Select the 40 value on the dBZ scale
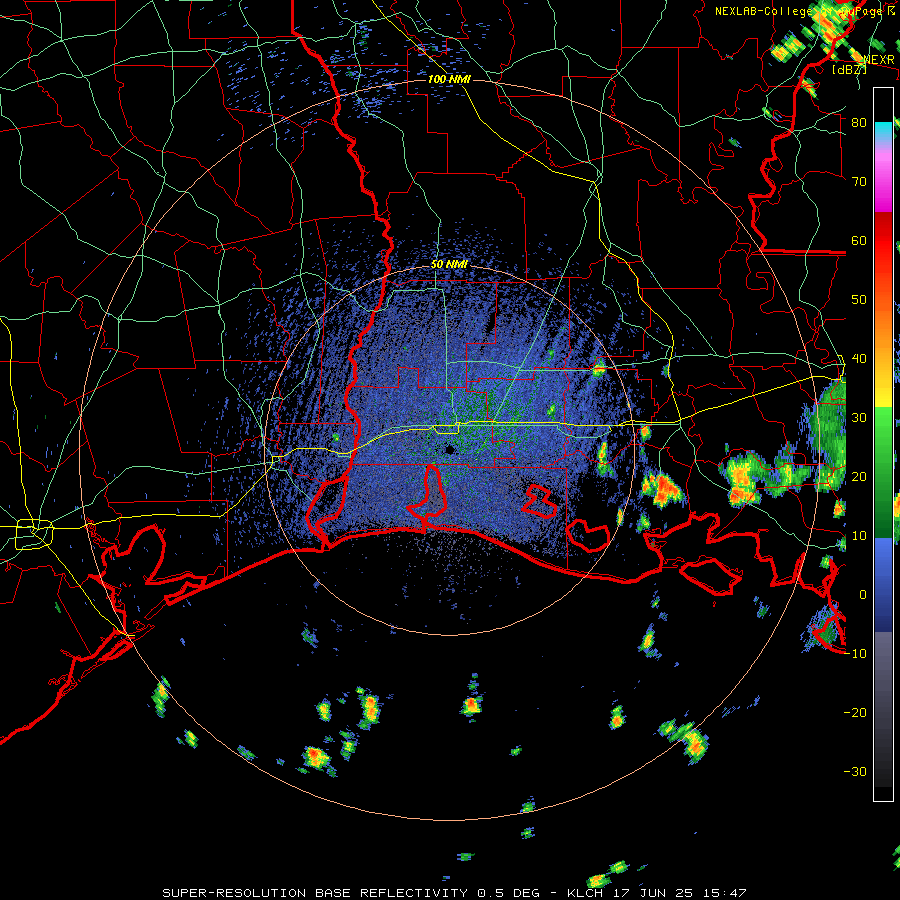This screenshot has height=900, width=900. pyautogui.click(x=859, y=359)
